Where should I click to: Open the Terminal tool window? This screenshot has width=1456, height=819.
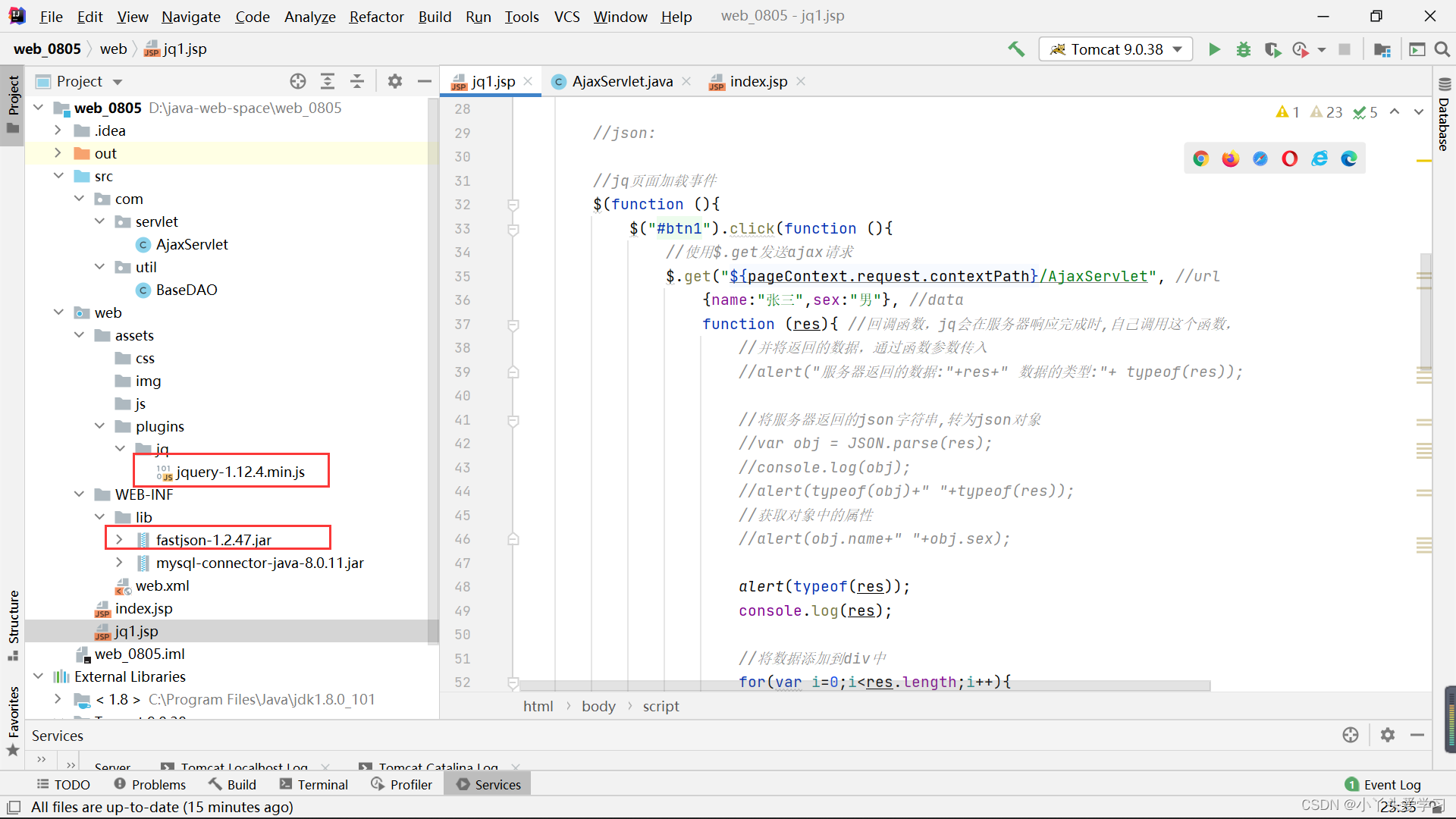click(x=313, y=784)
